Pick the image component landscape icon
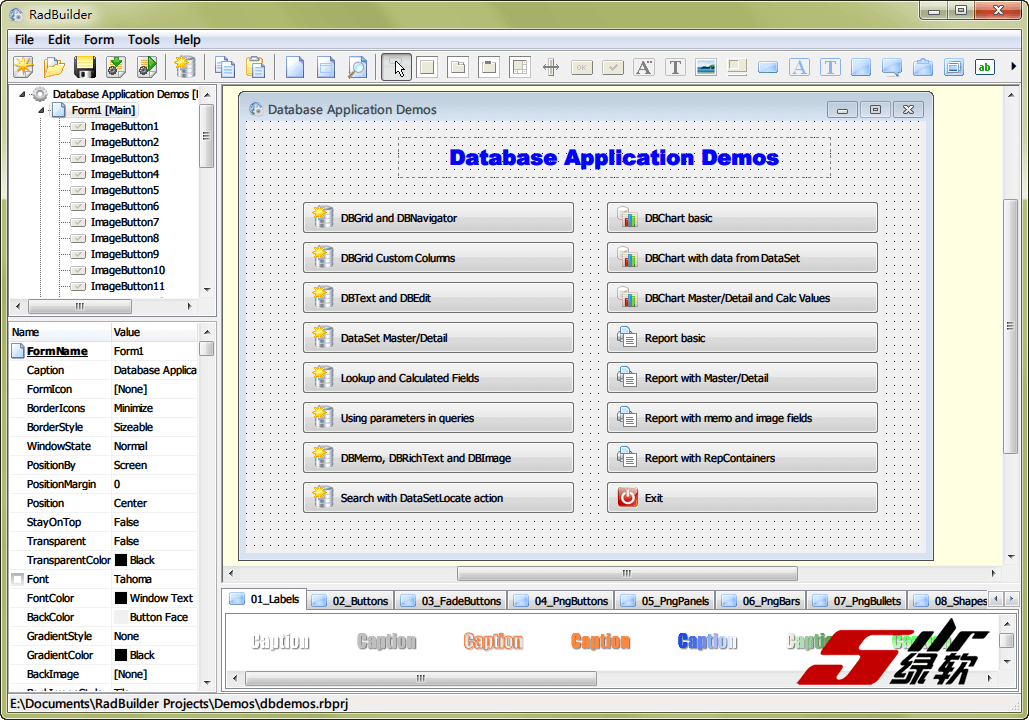This screenshot has width=1029, height=720. click(706, 67)
